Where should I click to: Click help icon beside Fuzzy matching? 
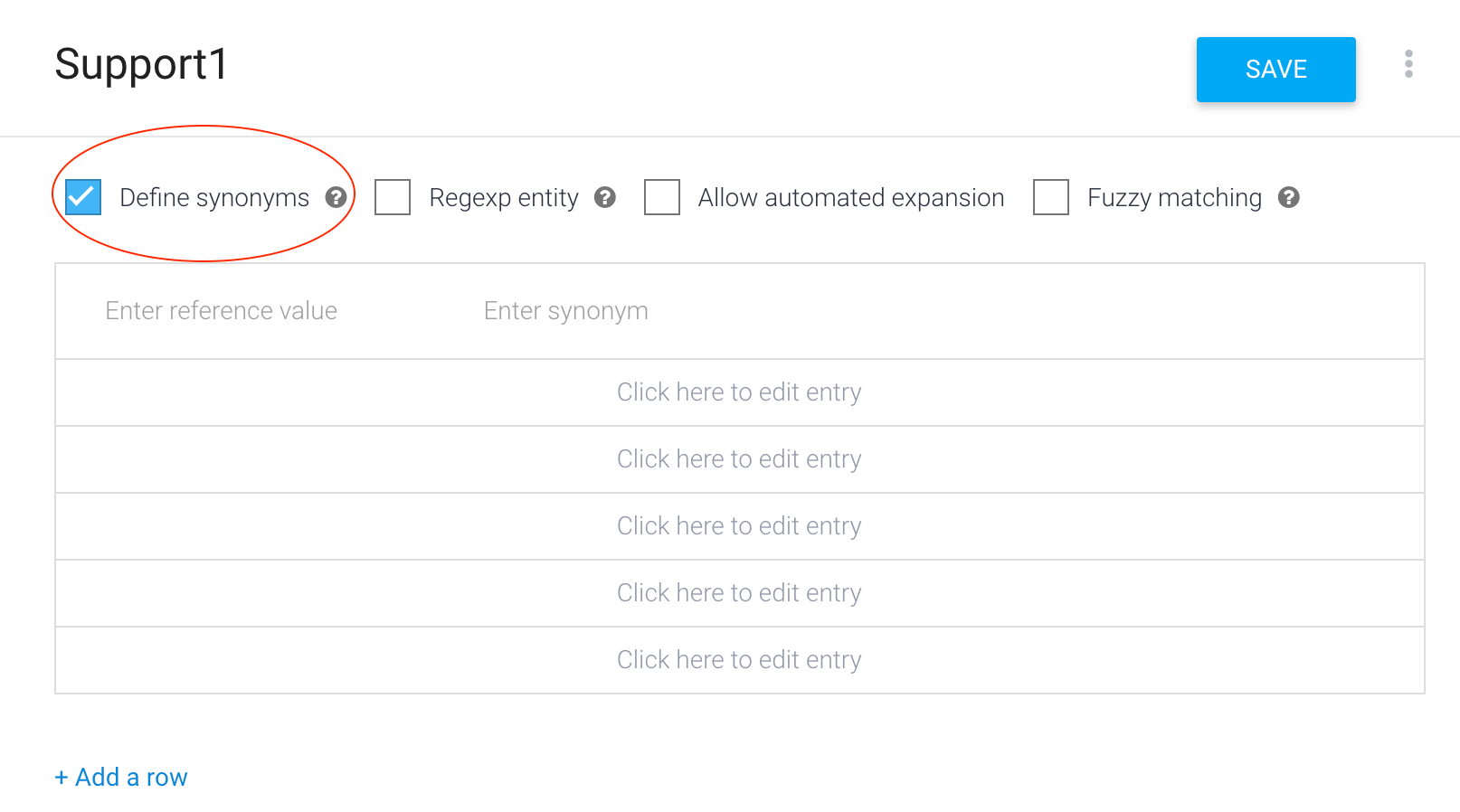[x=1289, y=197]
